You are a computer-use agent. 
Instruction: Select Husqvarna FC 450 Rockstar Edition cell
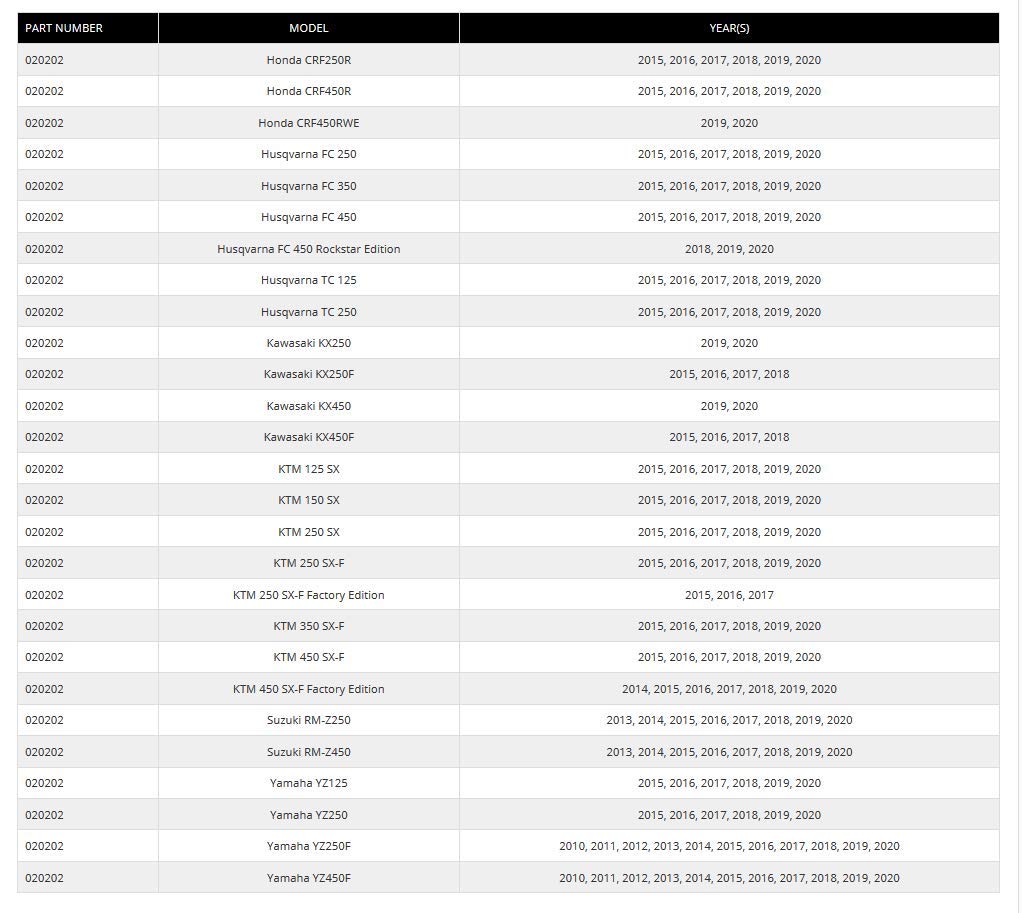pos(308,249)
